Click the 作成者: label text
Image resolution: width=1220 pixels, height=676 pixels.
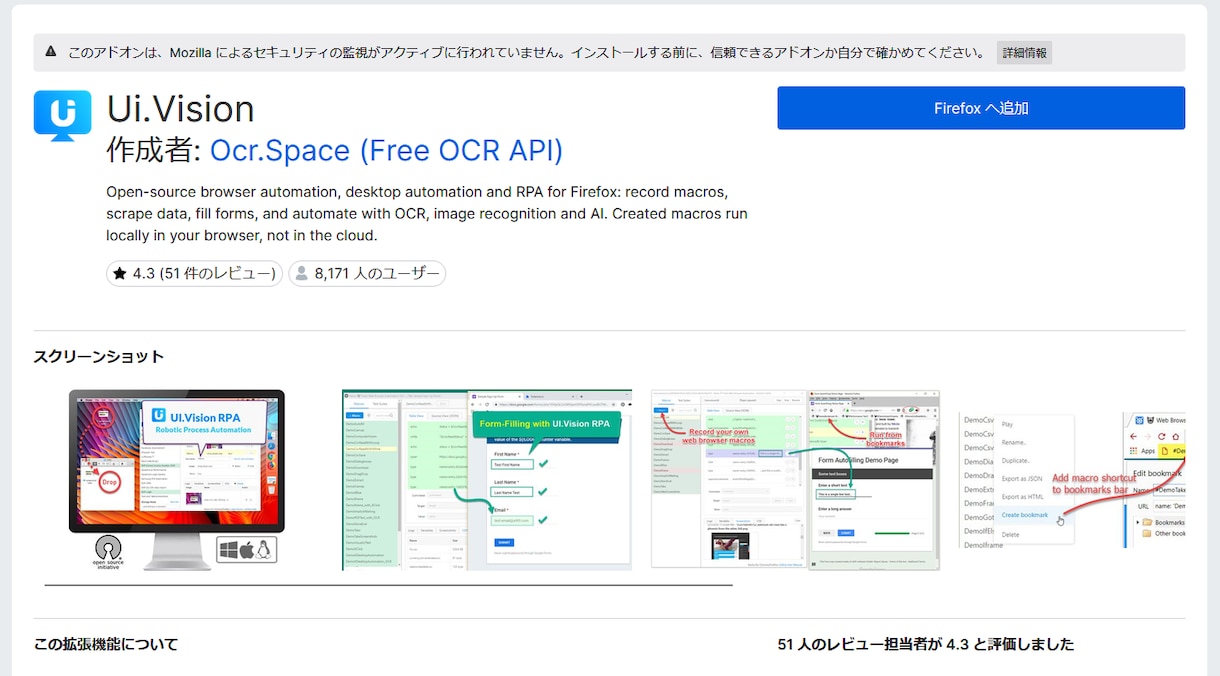tap(155, 151)
